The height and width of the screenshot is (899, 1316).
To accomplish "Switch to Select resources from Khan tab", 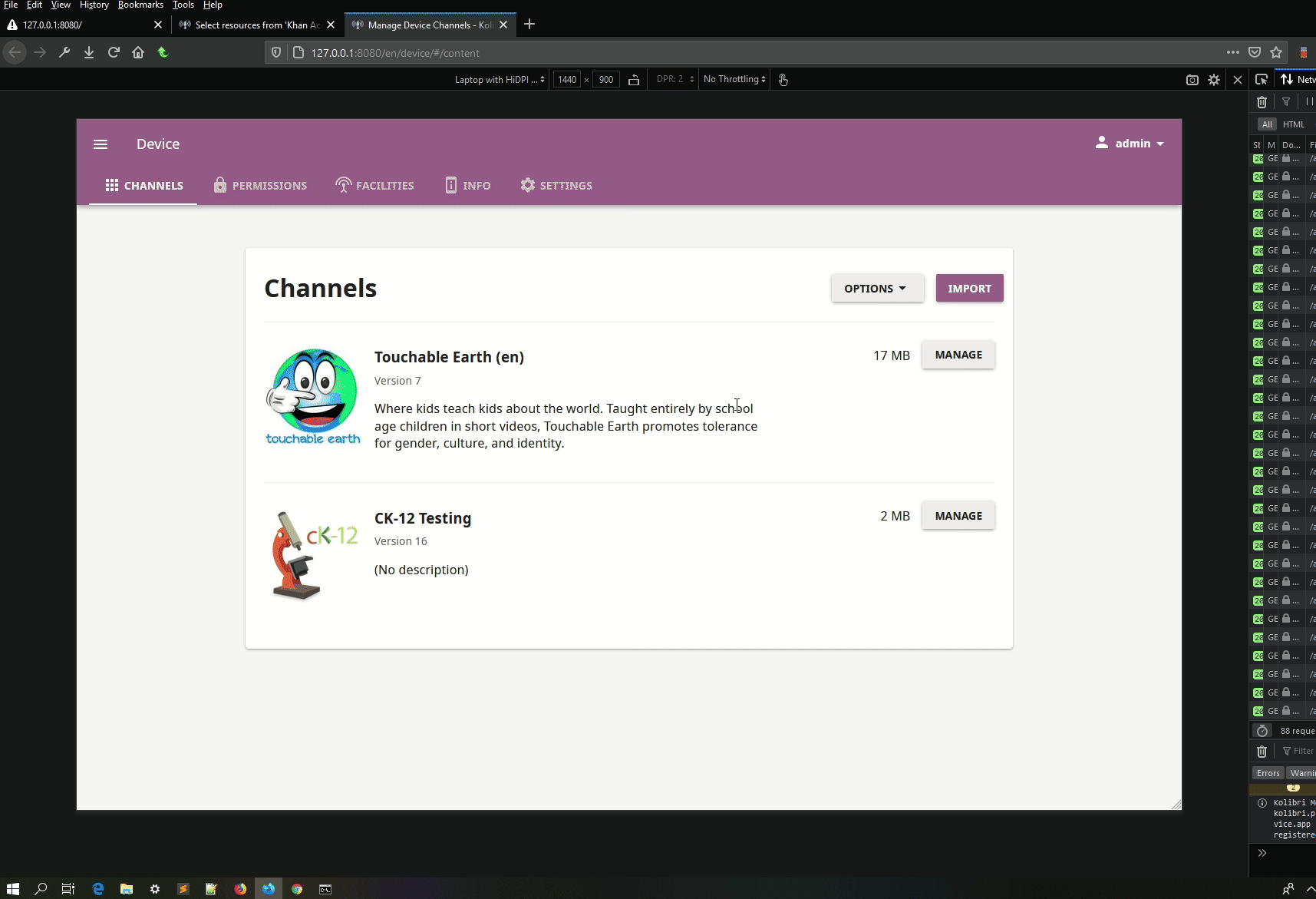I will 257,25.
